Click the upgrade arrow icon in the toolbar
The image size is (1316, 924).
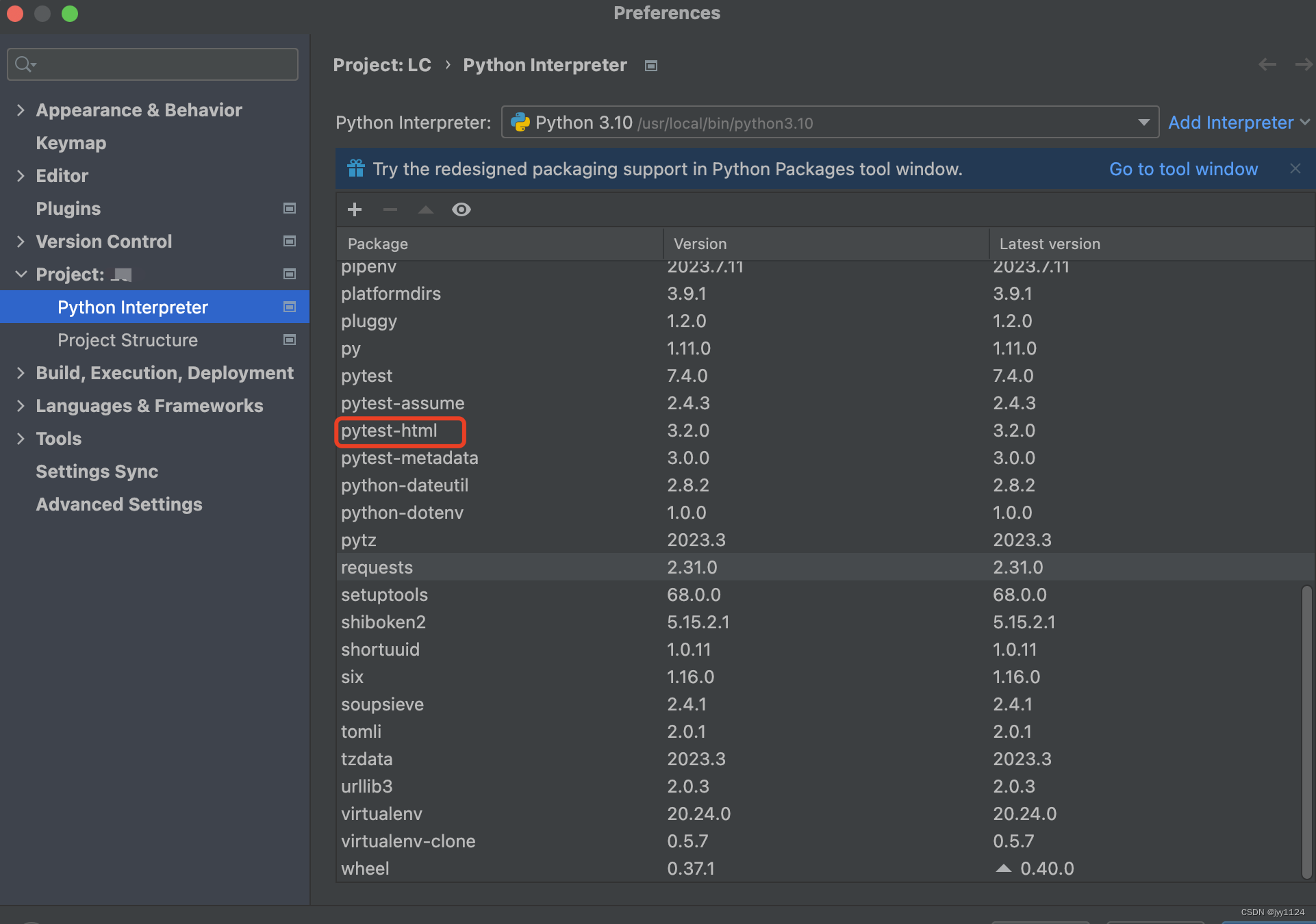tap(426, 209)
